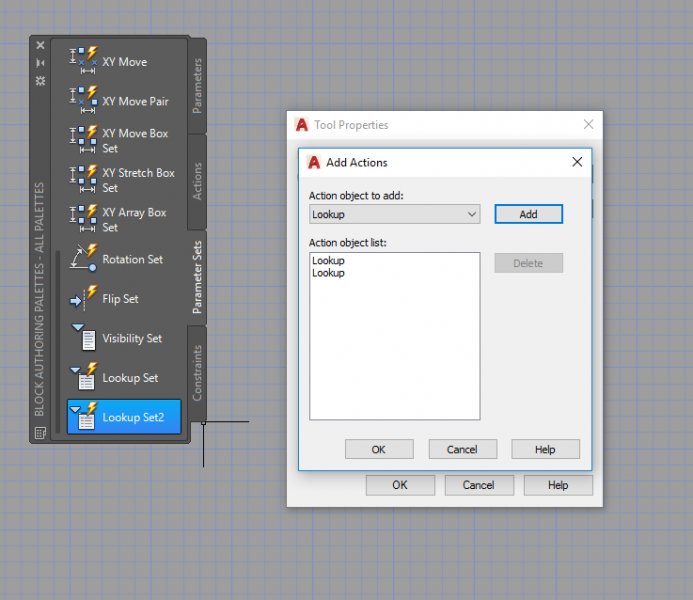Image resolution: width=693 pixels, height=600 pixels.
Task: Switch to the Actions palette tab
Action: click(x=197, y=181)
